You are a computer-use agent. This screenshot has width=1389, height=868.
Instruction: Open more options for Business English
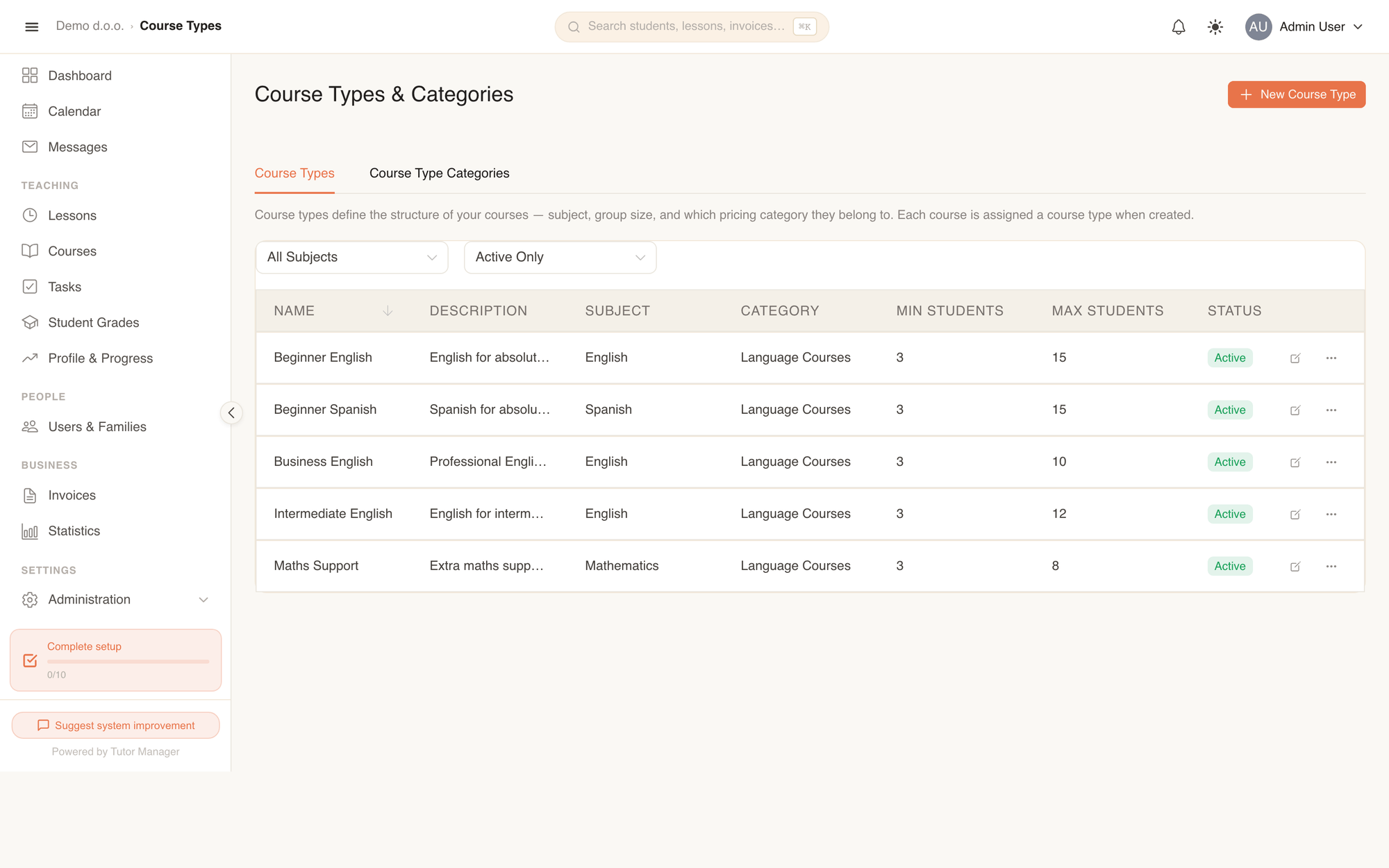[x=1331, y=462]
